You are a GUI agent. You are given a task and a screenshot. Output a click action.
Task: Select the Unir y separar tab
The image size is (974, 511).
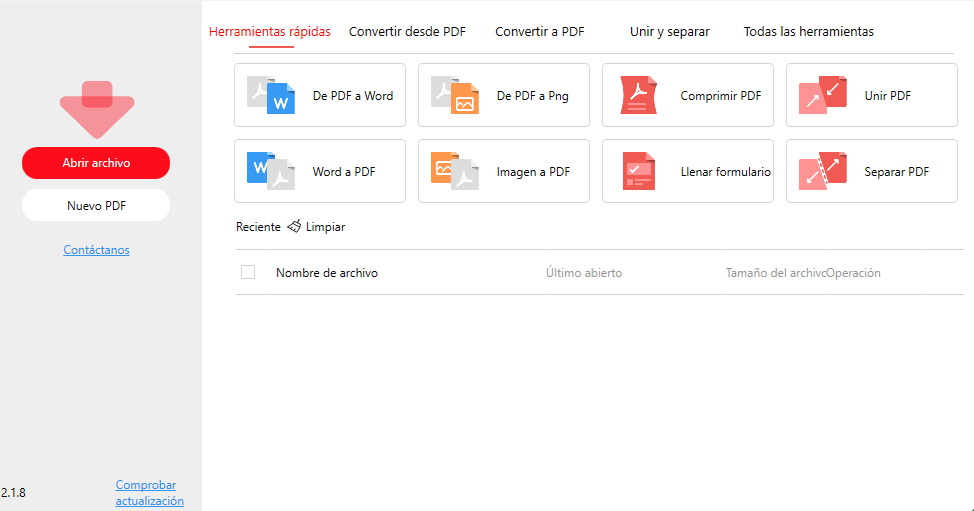click(x=670, y=32)
